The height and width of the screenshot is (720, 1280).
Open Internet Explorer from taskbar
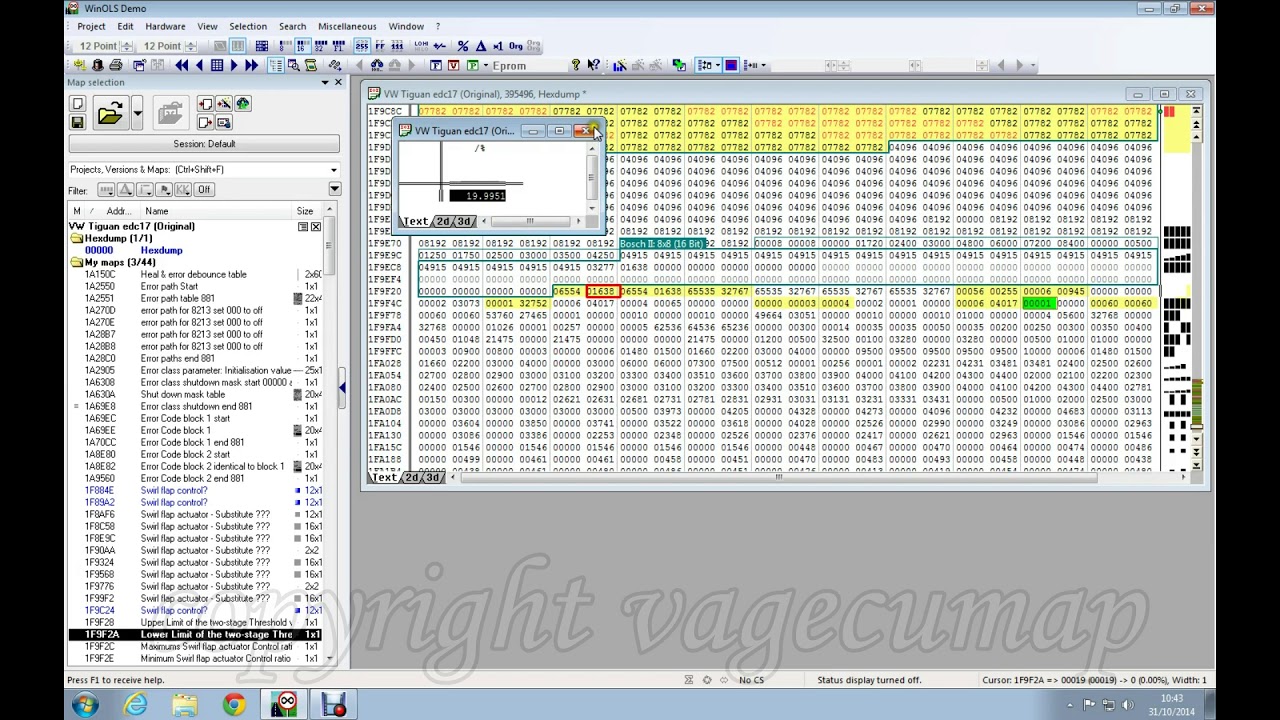(x=135, y=706)
